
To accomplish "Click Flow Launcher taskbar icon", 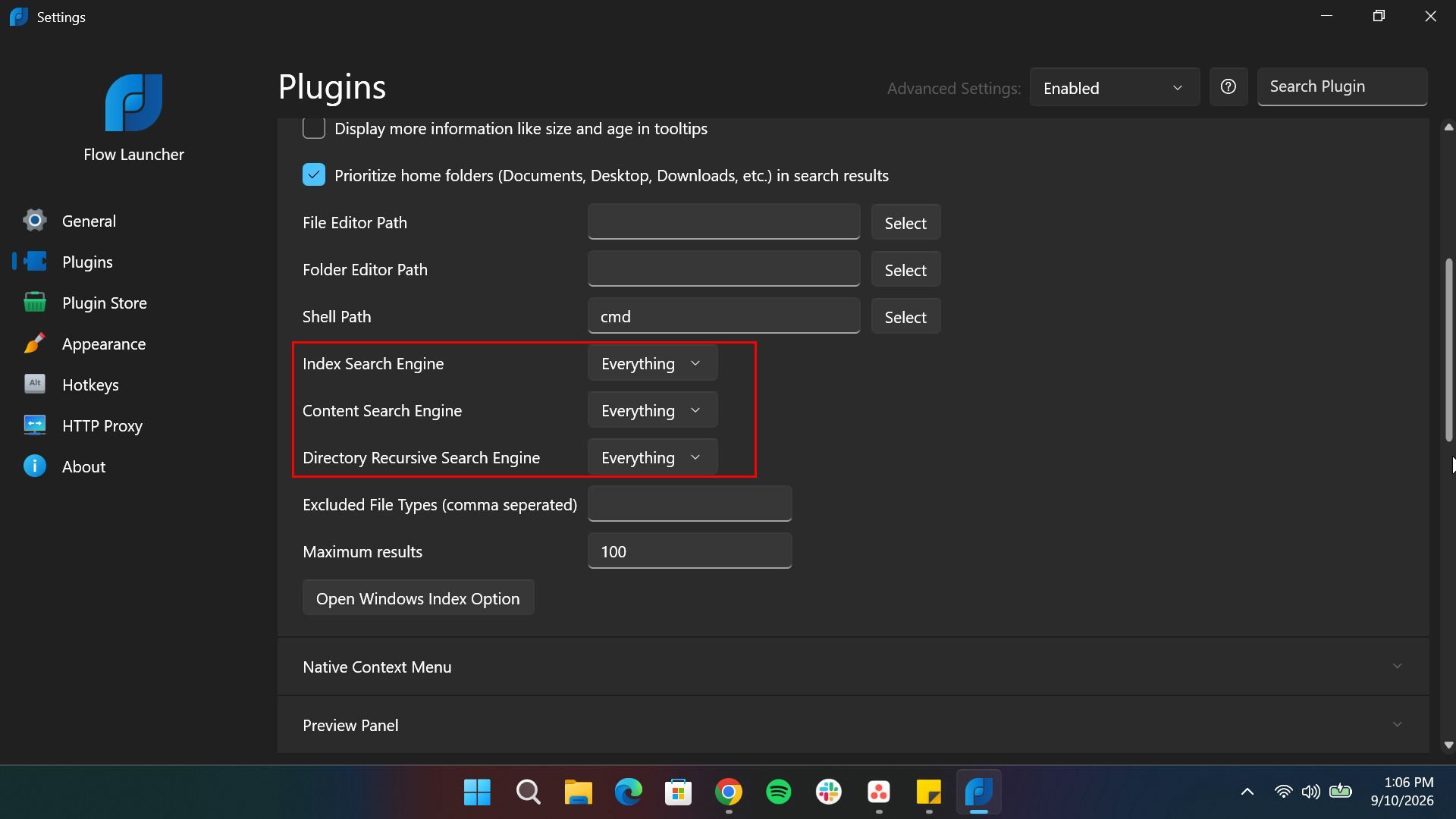I will click(978, 792).
